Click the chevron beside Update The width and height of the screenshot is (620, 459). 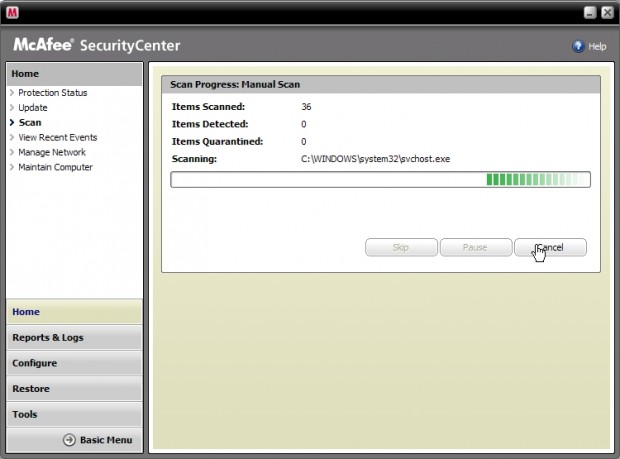[12, 108]
